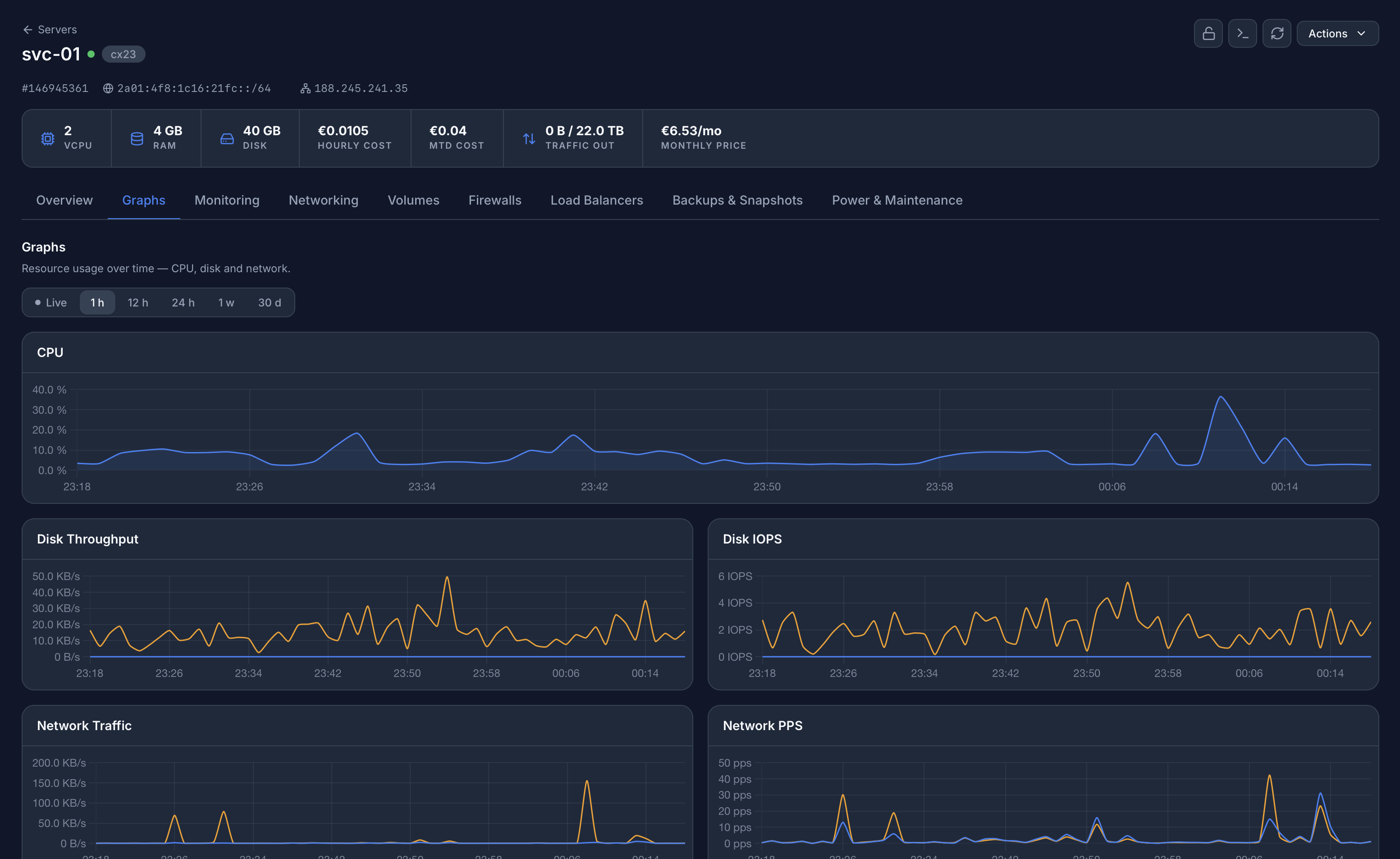The image size is (1400, 859).
Task: Click the disk drive icon
Action: [227, 139]
